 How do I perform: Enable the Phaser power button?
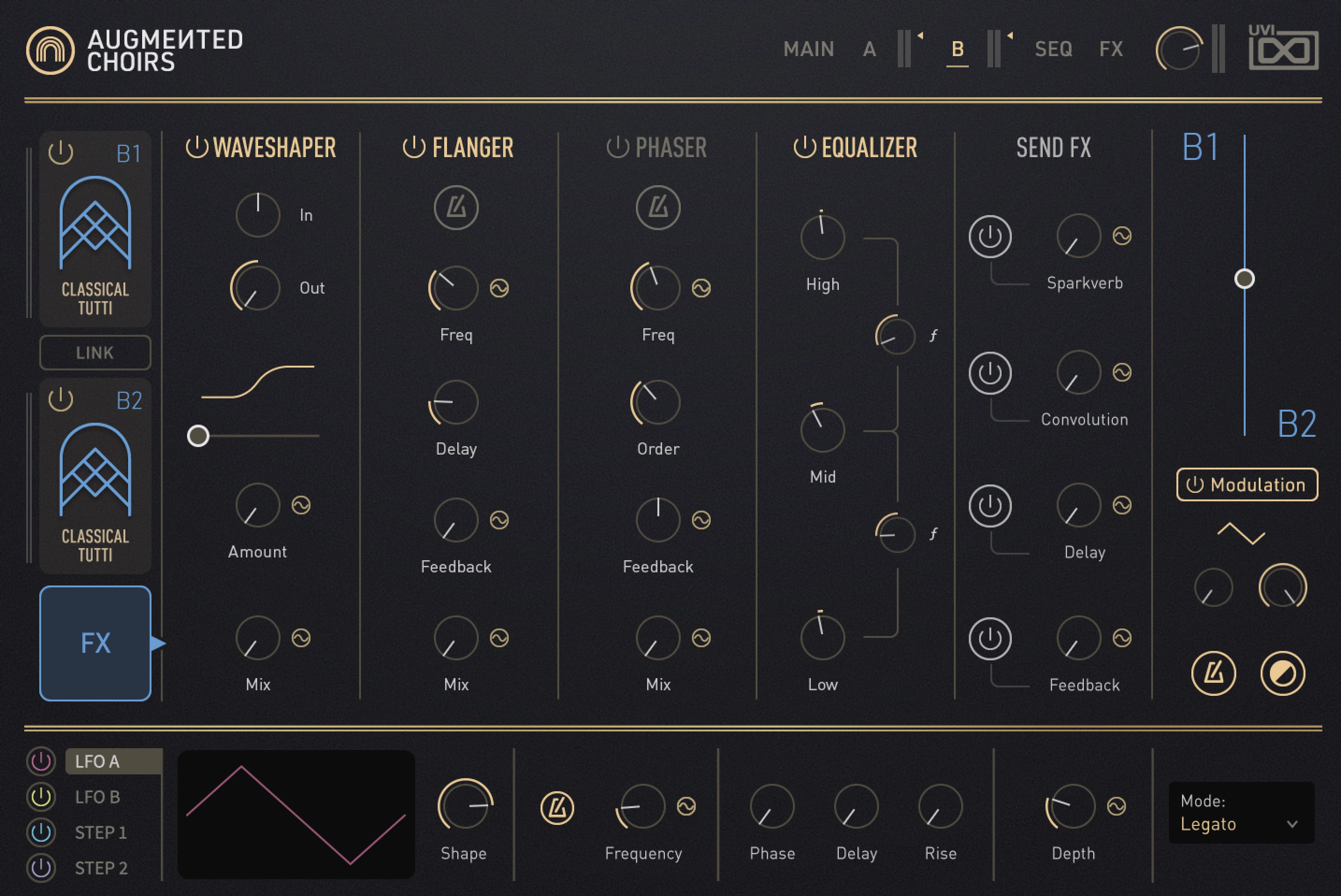618,147
